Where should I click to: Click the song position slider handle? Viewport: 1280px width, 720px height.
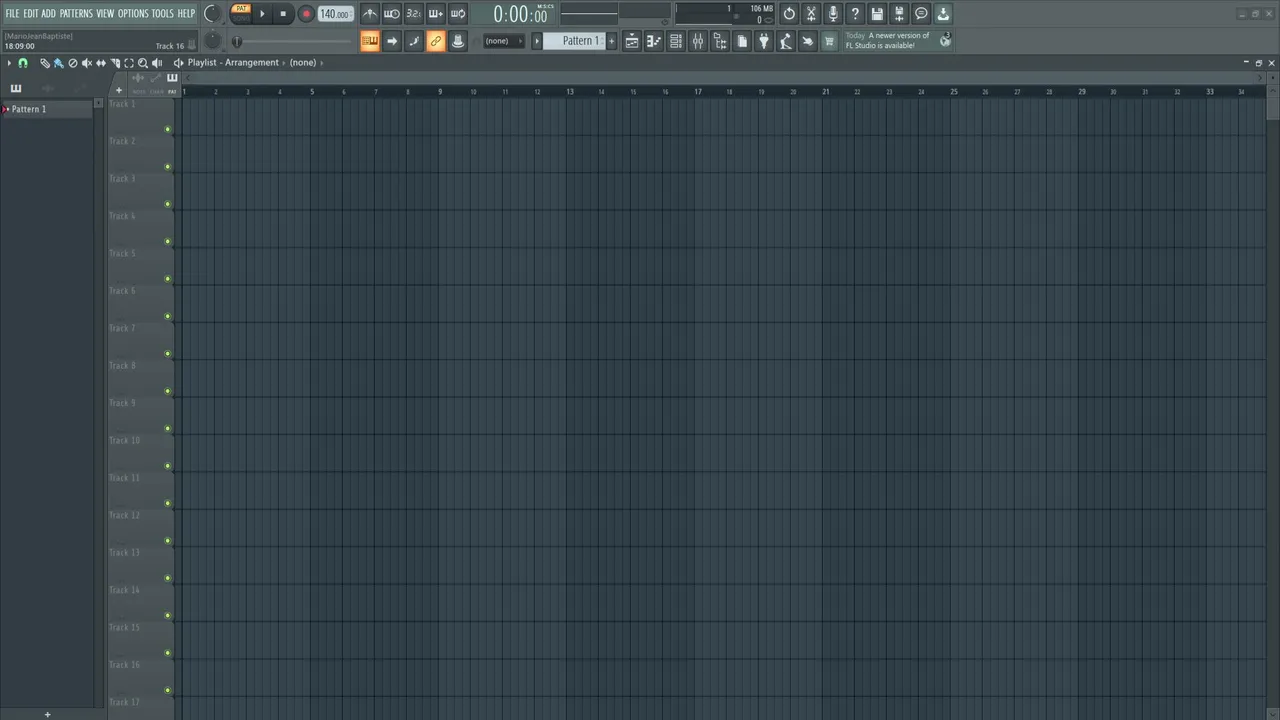point(237,41)
